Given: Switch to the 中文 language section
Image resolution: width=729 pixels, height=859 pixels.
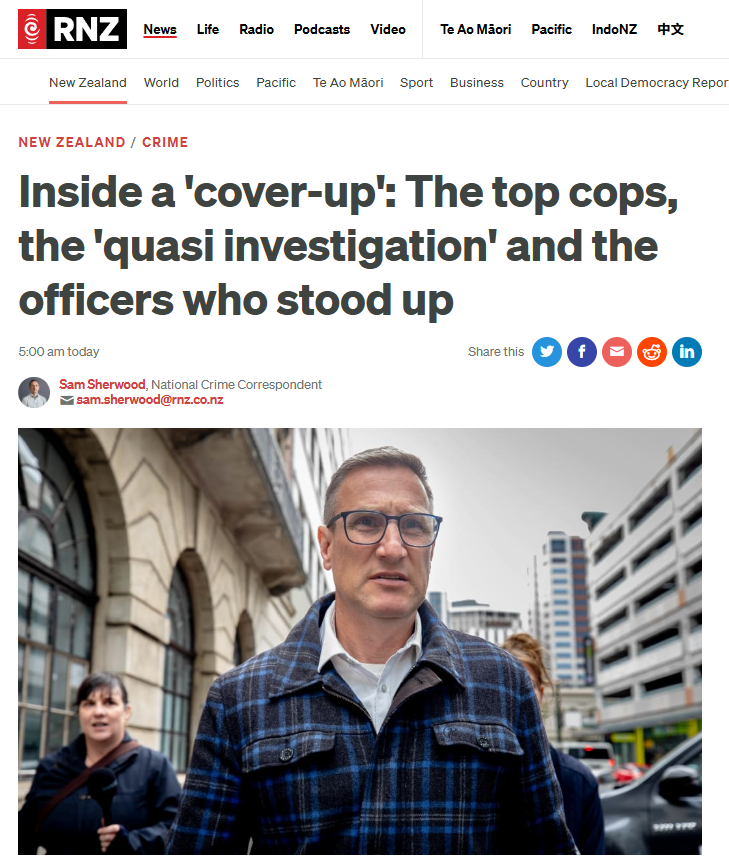Looking at the screenshot, I should click(x=670, y=30).
